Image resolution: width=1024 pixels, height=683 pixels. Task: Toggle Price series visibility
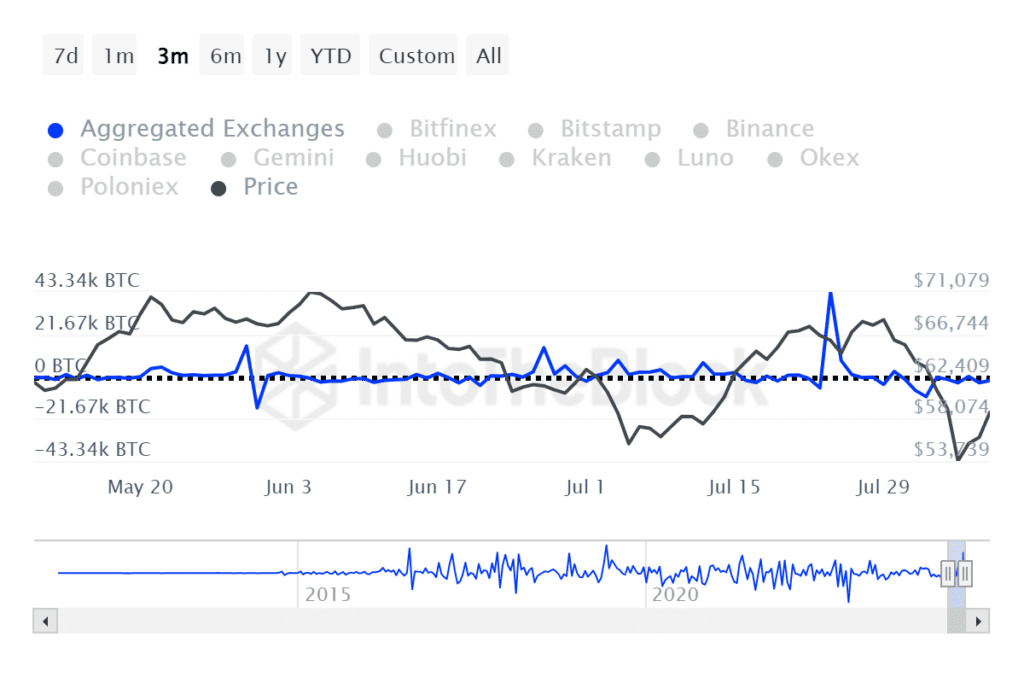[x=254, y=187]
